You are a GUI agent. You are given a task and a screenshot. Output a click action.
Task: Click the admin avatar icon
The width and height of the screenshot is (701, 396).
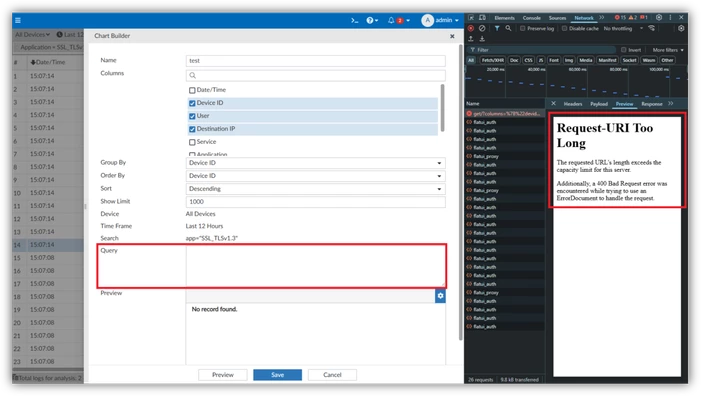pos(427,20)
